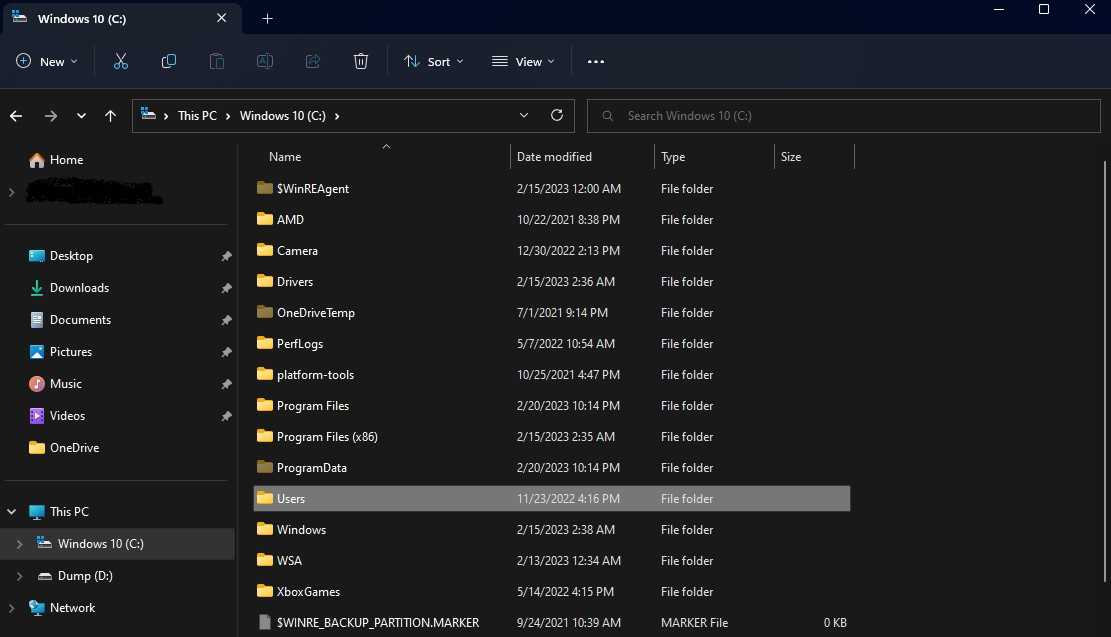
Task: Select the WSA folder
Action: coord(551,560)
